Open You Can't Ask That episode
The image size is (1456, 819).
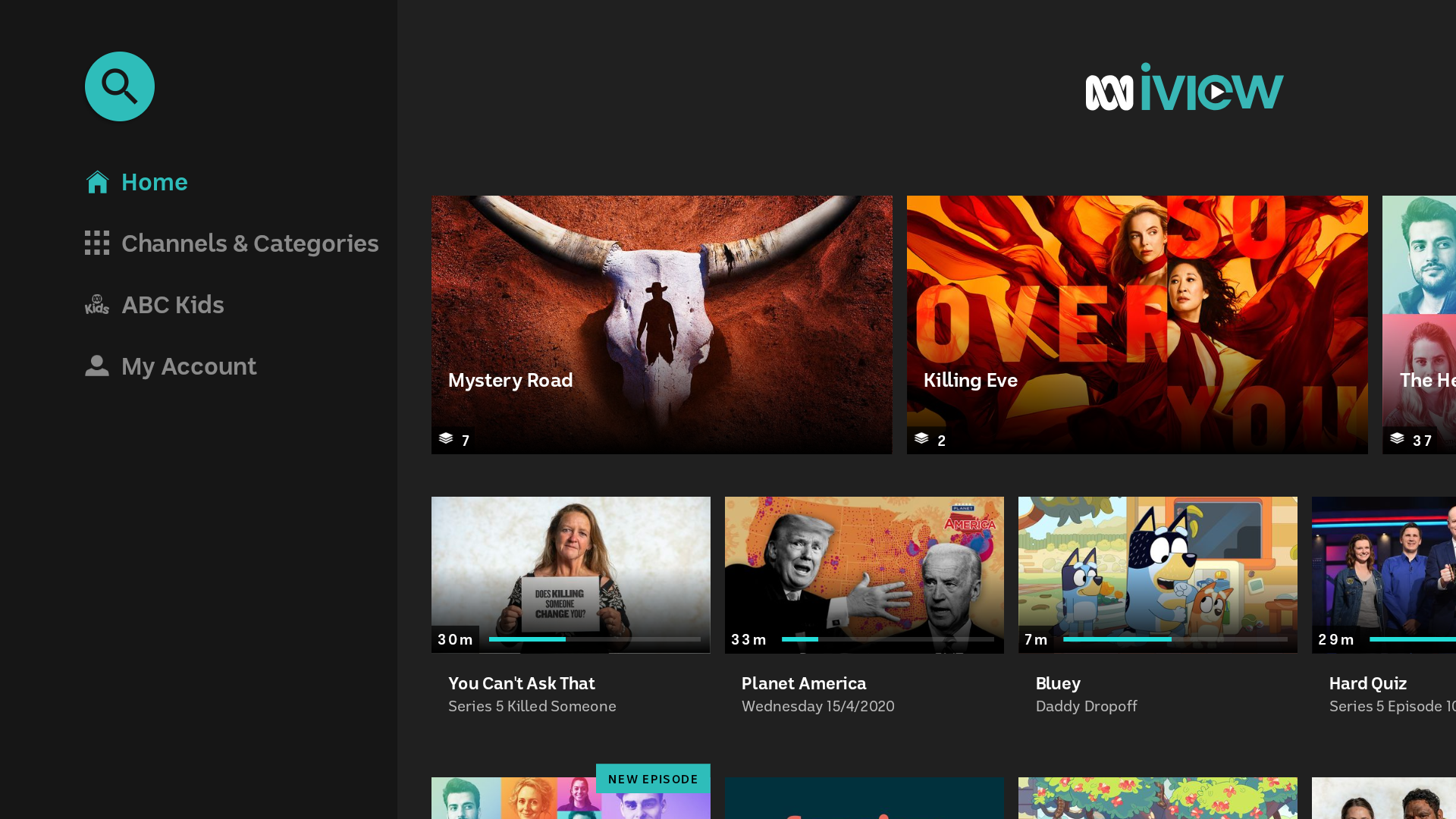[x=571, y=574]
